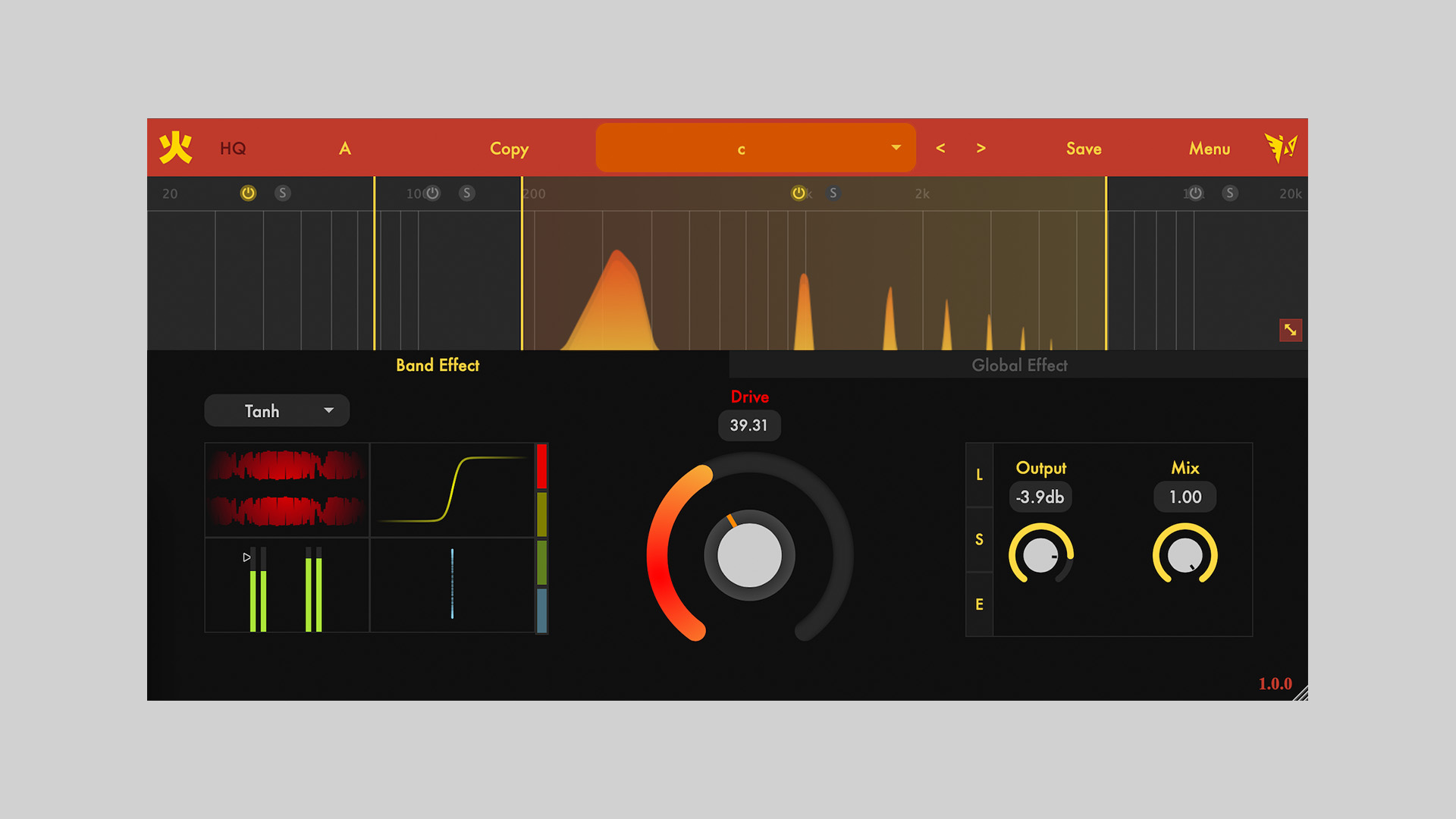This screenshot has width=1456, height=819.
Task: Select the S side tab
Action: point(979,539)
